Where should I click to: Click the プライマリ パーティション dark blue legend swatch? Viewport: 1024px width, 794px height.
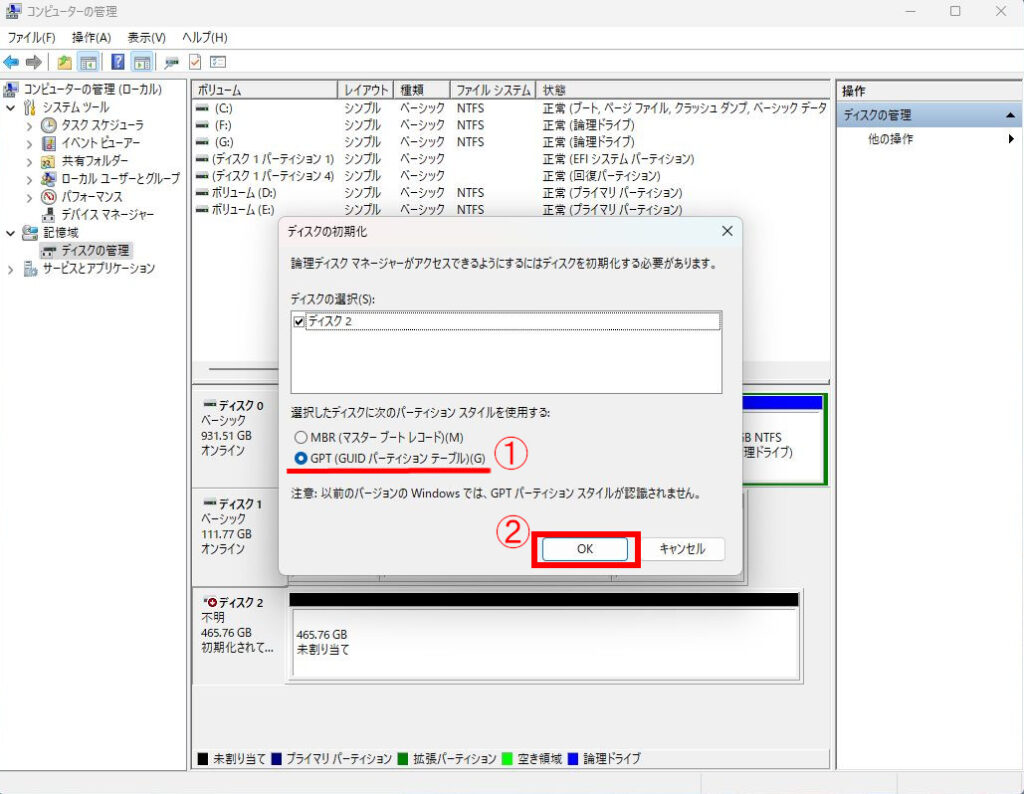pyautogui.click(x=276, y=759)
